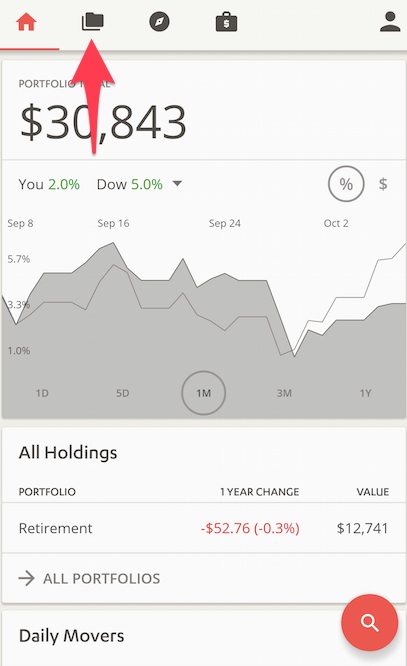This screenshot has height=666, width=407.
Task: Open the briefcase dollar icon
Action: [x=226, y=22]
